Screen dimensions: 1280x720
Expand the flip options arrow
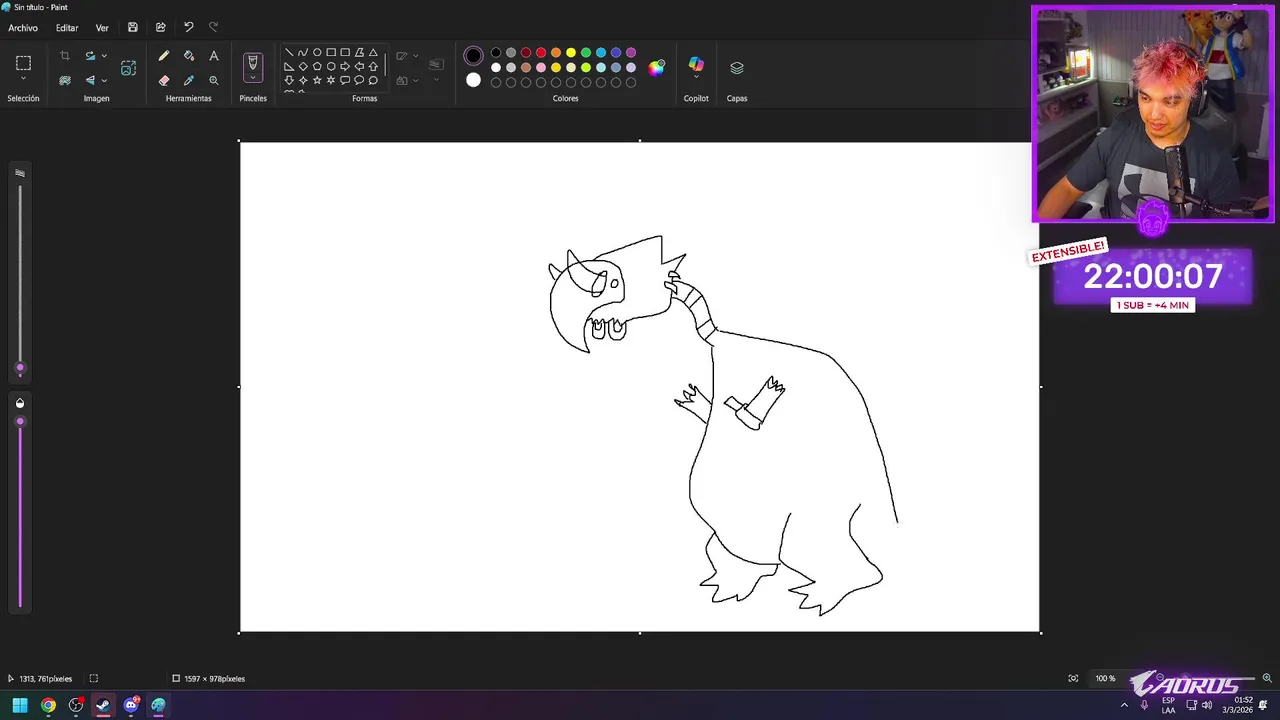tap(104, 80)
